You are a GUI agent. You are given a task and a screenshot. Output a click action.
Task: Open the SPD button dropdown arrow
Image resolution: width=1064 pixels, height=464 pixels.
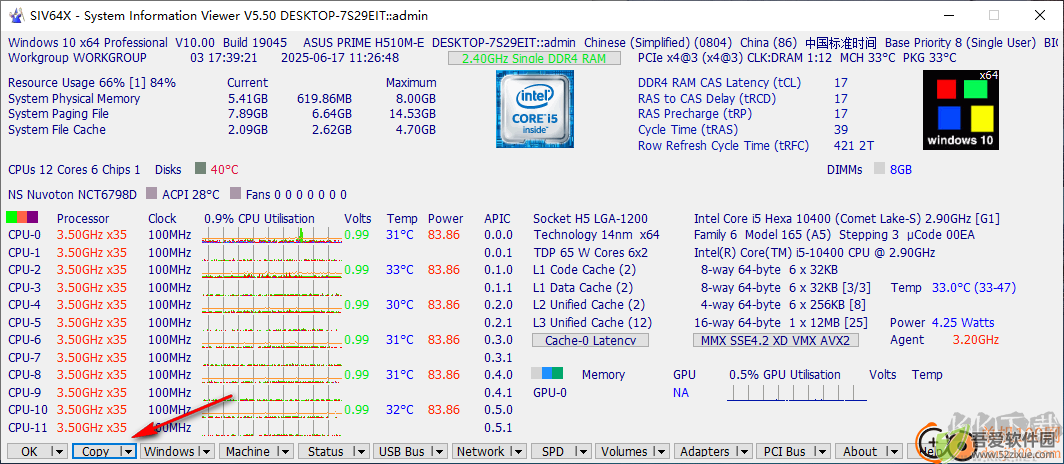click(x=584, y=451)
